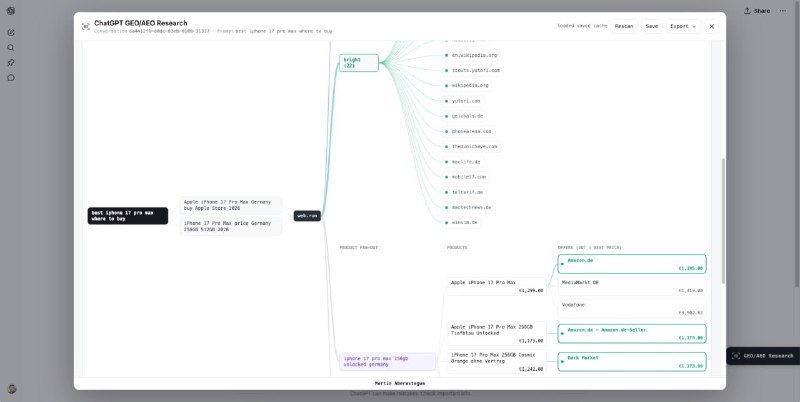Click the GEO/AEO Research scanner icon in header
800x402 pixels.
pos(86,27)
